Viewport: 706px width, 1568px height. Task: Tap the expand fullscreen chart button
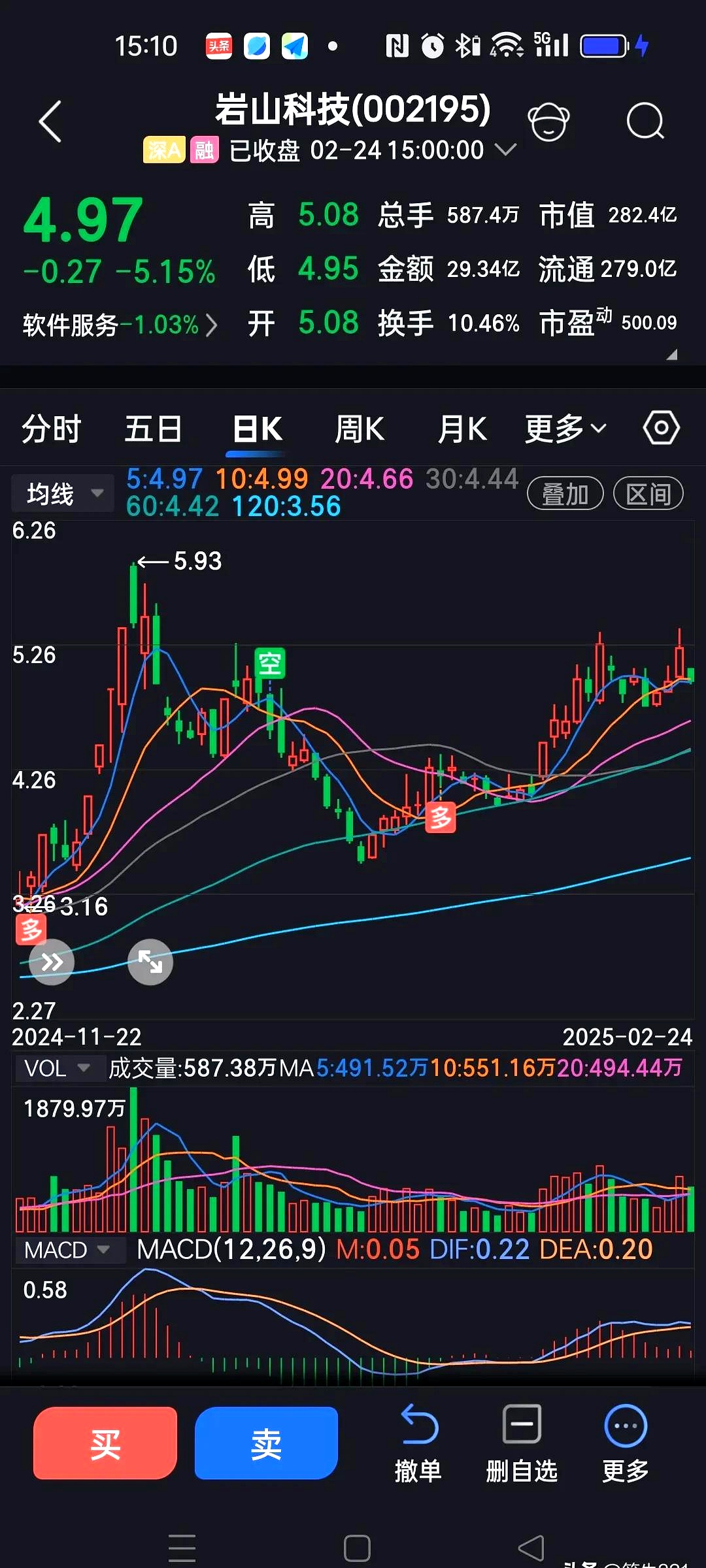(x=150, y=962)
